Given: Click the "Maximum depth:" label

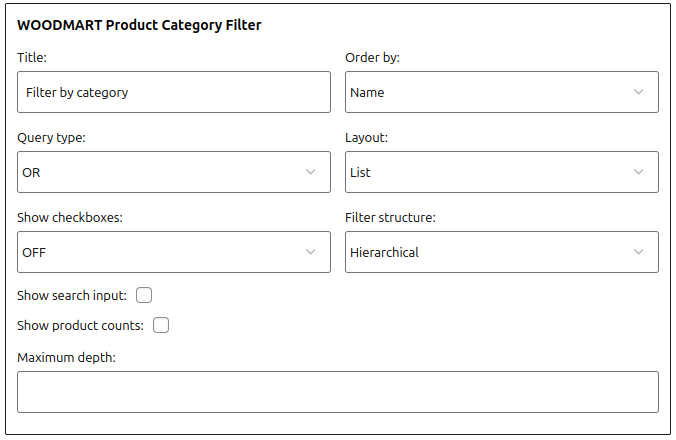Looking at the screenshot, I should [67, 357].
